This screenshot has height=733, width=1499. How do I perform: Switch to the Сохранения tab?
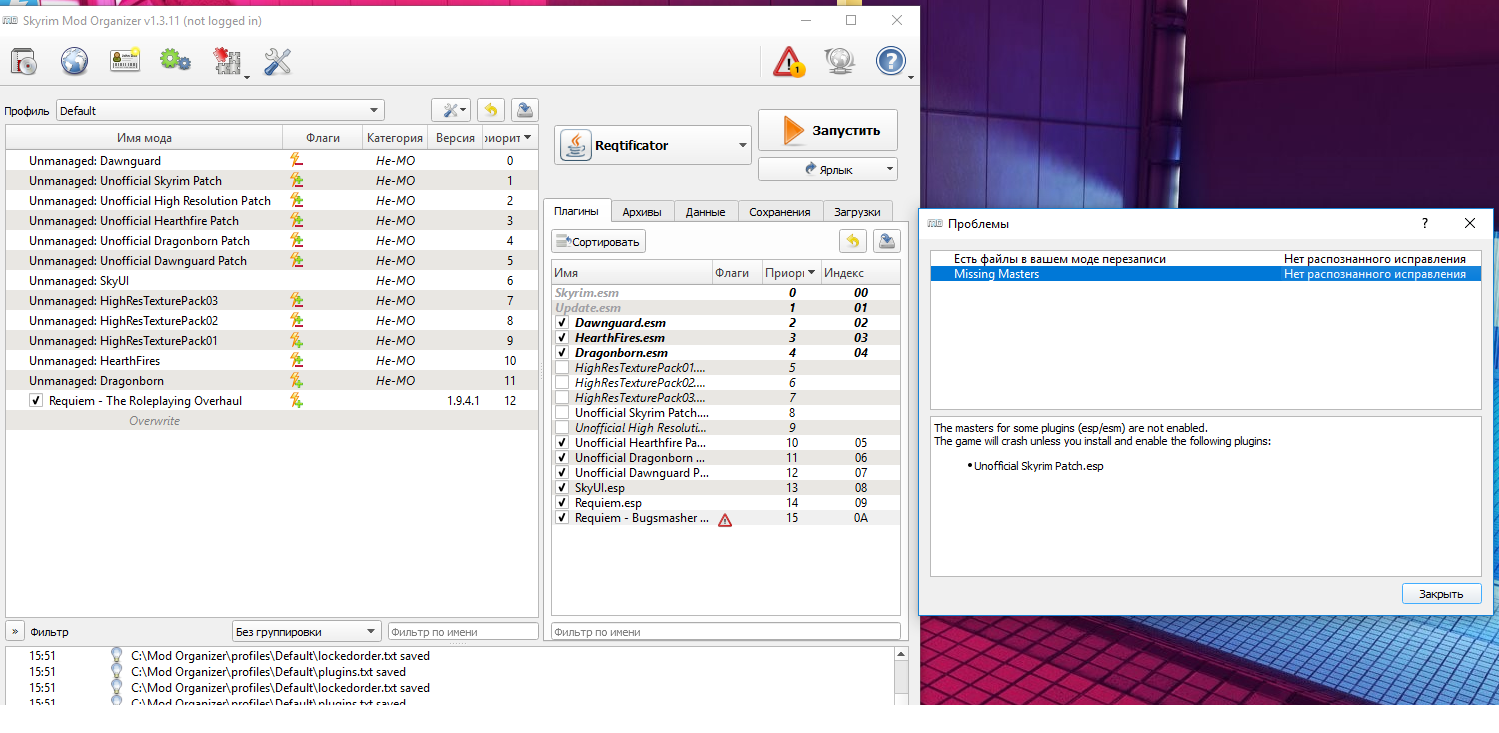780,212
